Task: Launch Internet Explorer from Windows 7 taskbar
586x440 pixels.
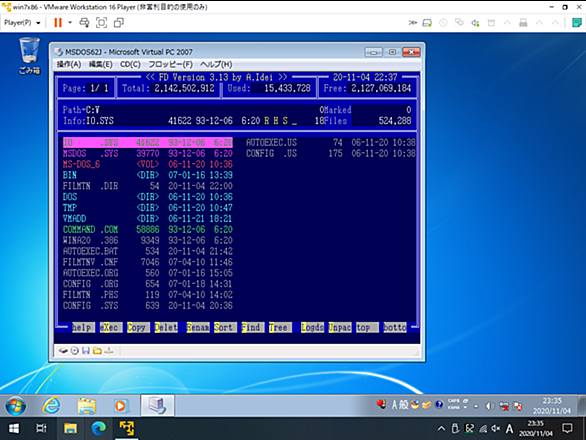Action: coord(51,406)
